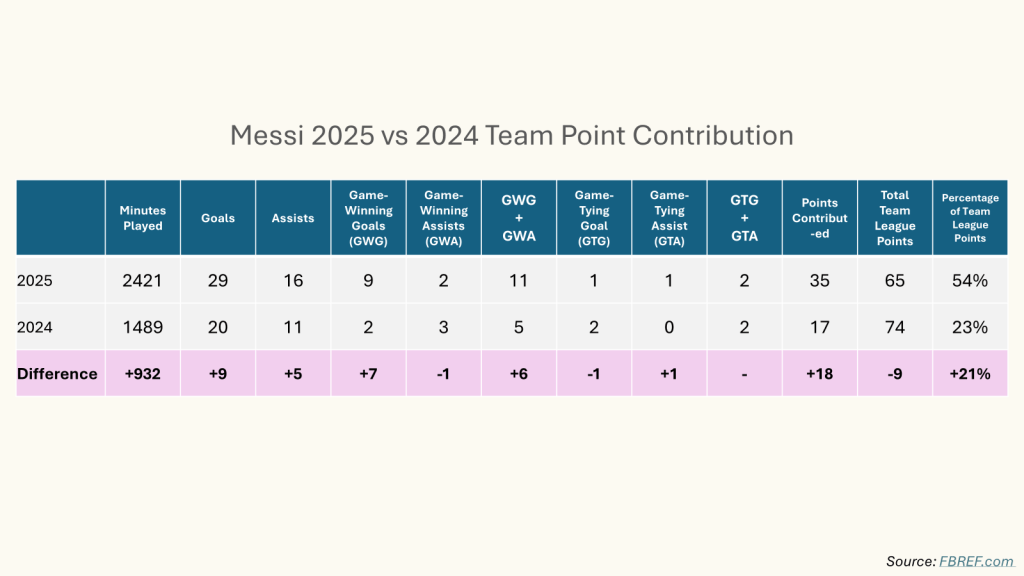Select the Total Team League Points header
The image size is (1024, 576).
pyautogui.click(x=894, y=218)
